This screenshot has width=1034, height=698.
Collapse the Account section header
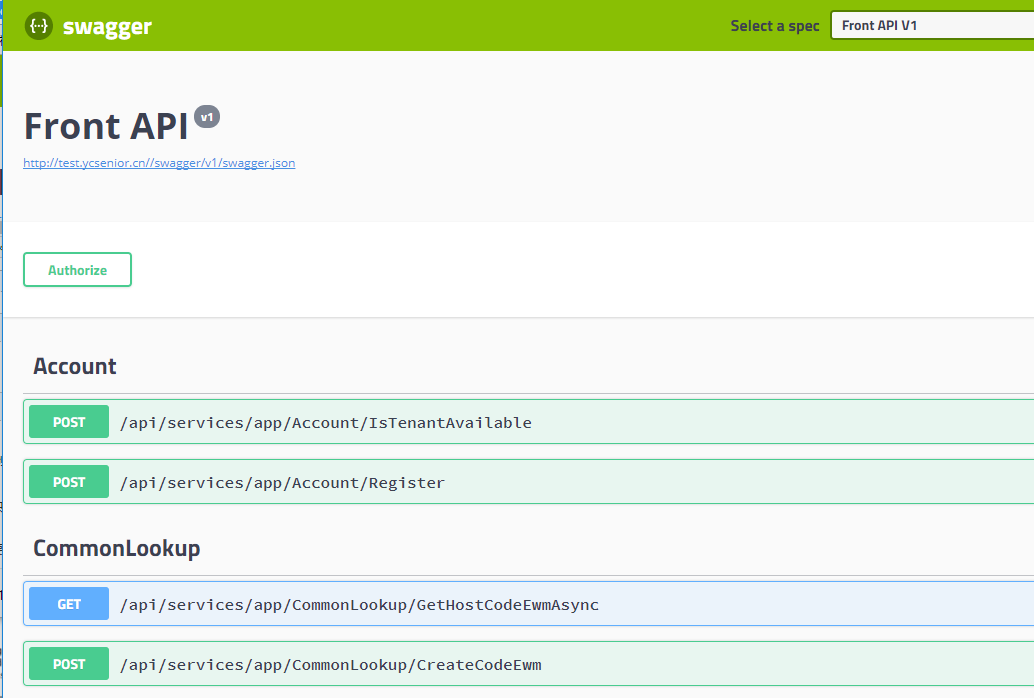[75, 366]
